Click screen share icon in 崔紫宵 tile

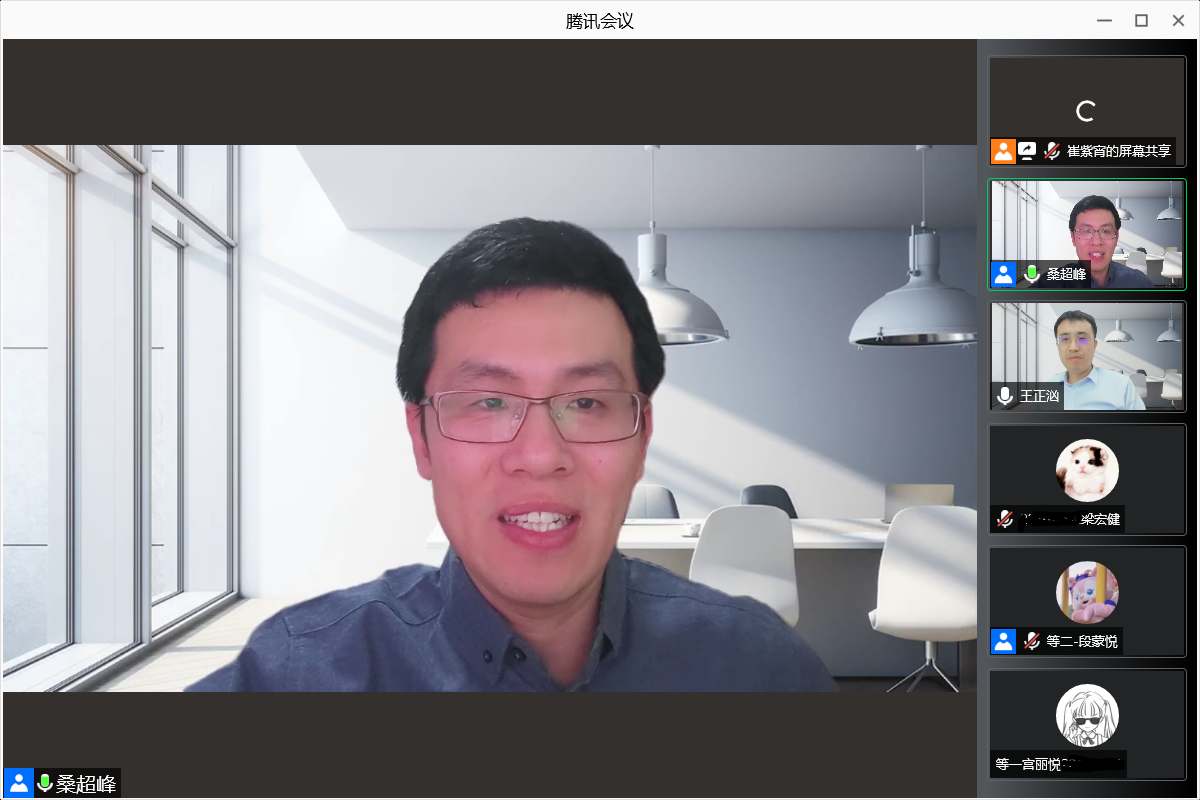tap(1027, 151)
